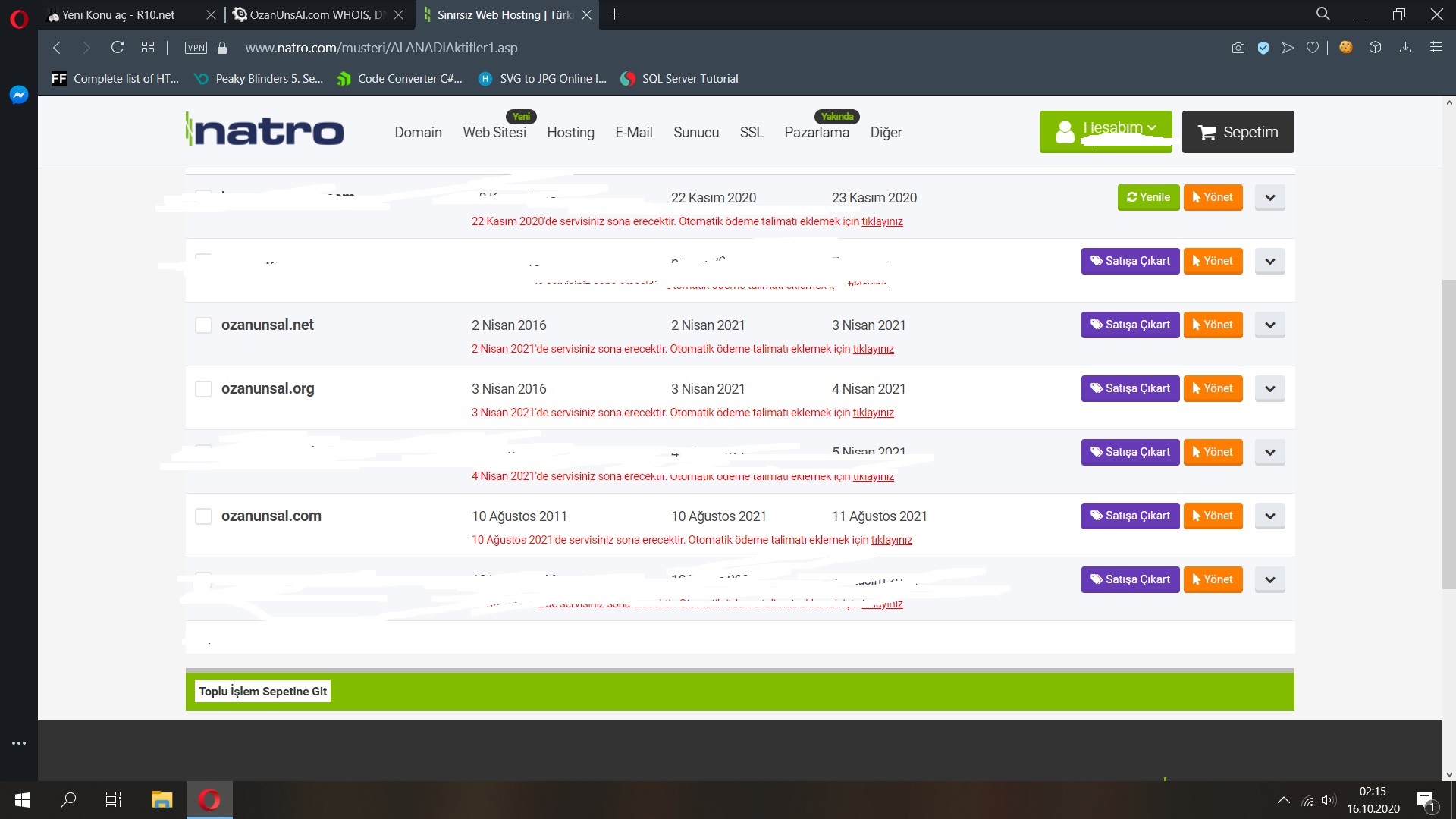Open the downloads panel
This screenshot has height=819, width=1456.
click(1405, 48)
